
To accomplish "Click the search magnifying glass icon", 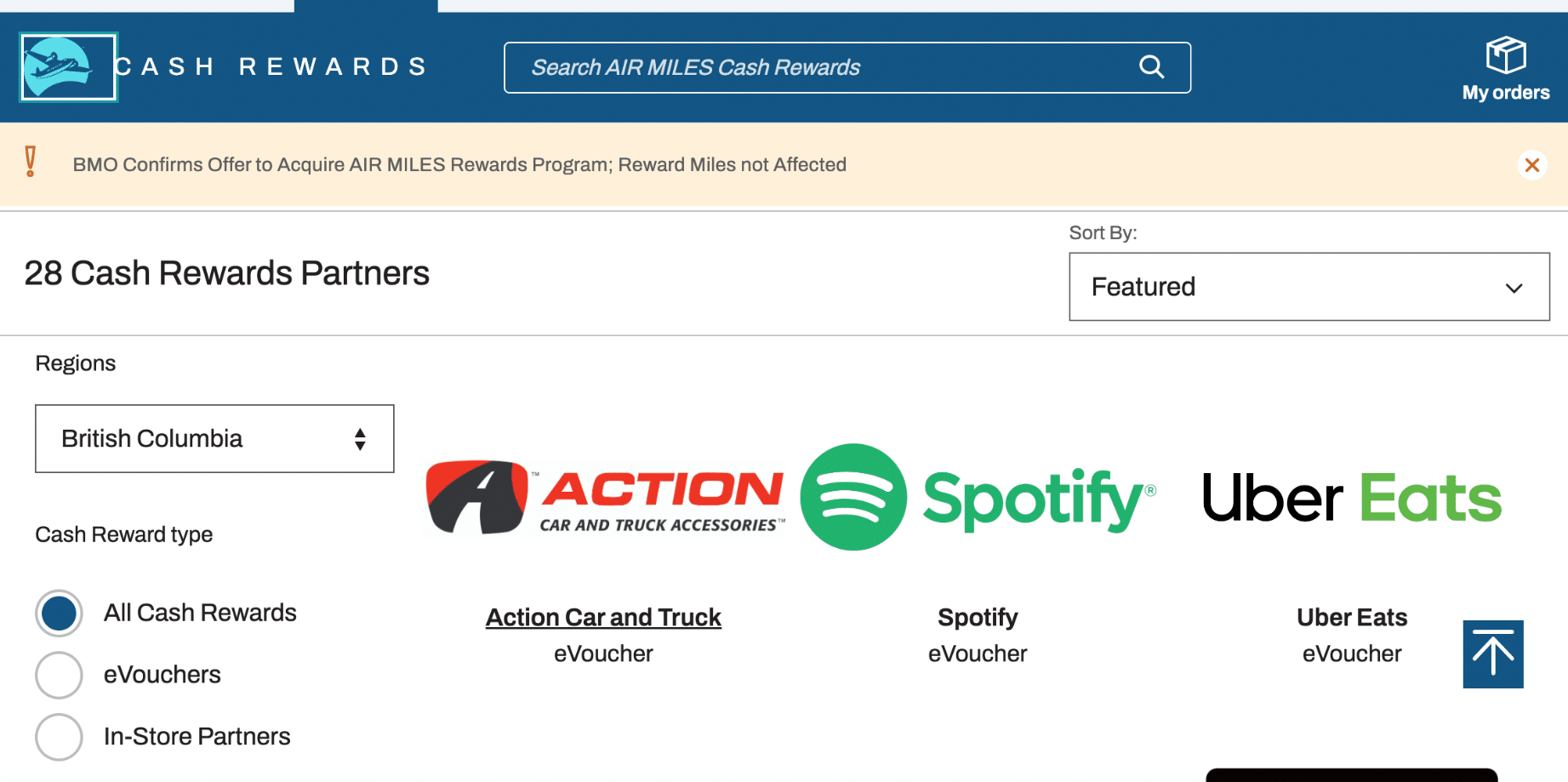I will coord(1151,67).
